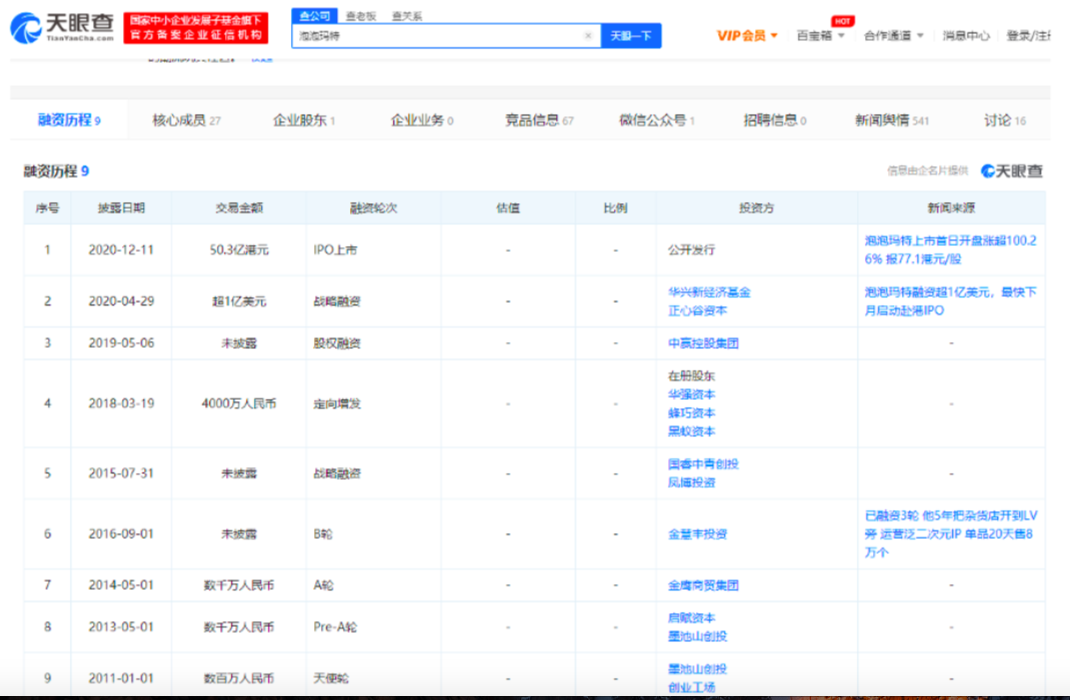The width and height of the screenshot is (1070, 700).
Task: Click the 投资方 column header
Action: 756,208
